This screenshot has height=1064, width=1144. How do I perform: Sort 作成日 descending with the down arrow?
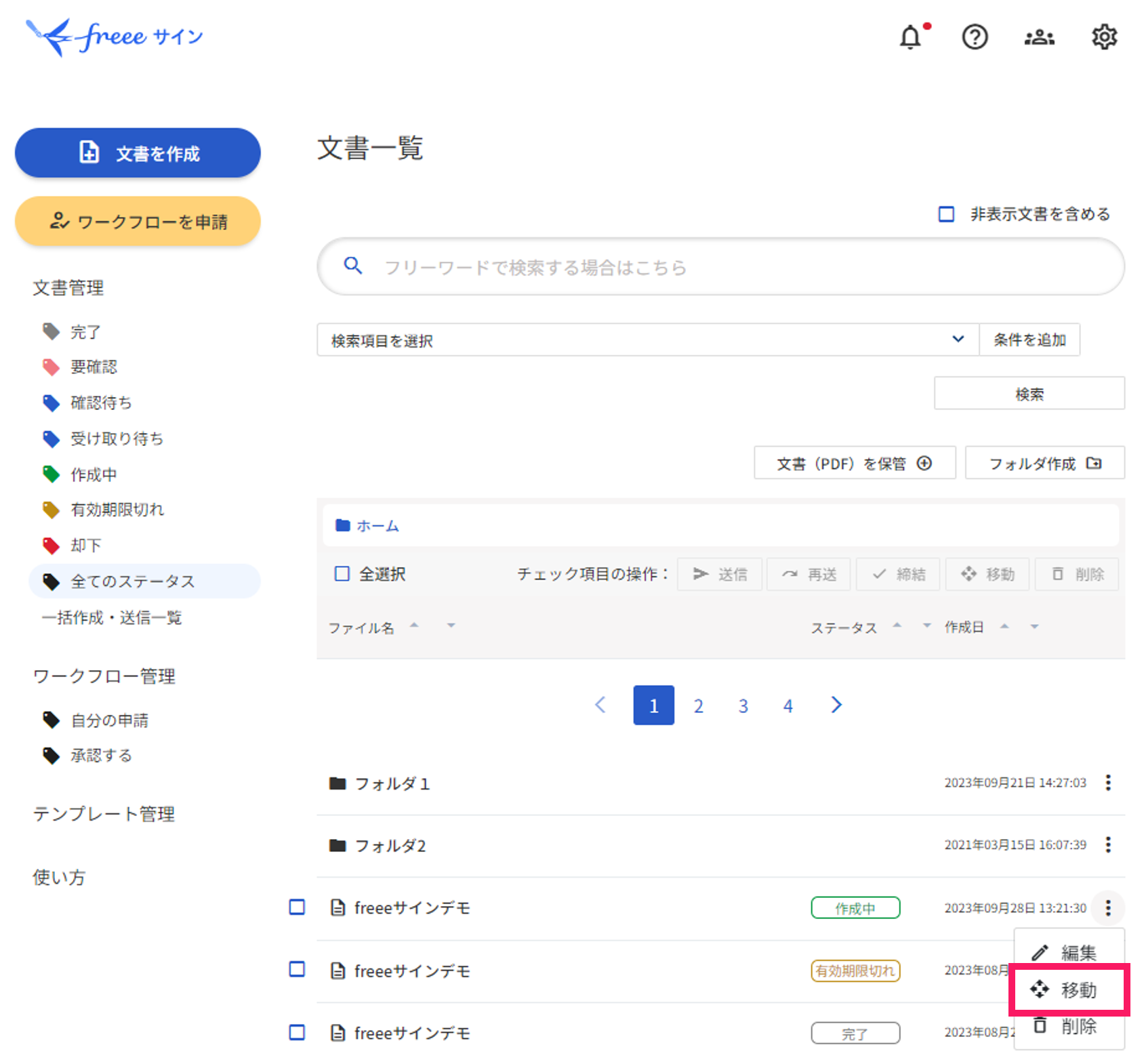pyautogui.click(x=1034, y=626)
